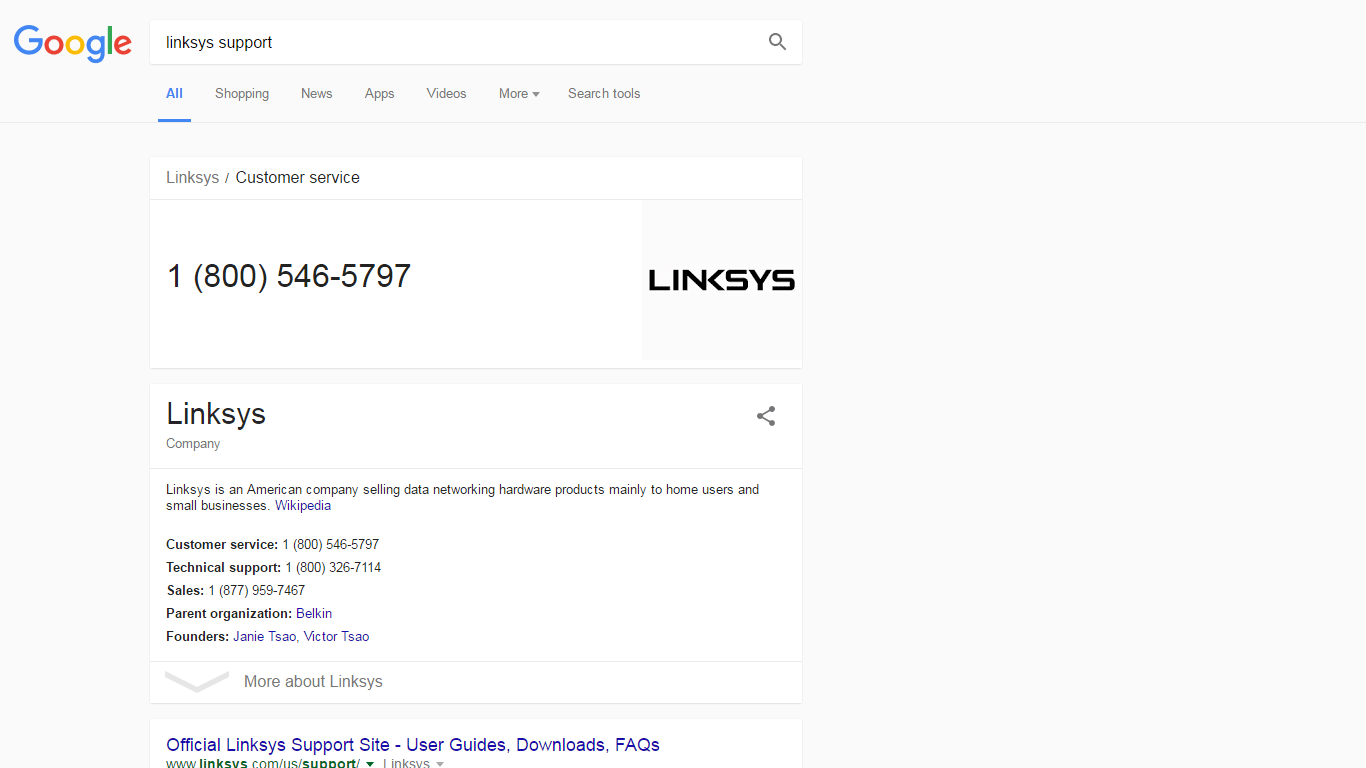Image resolution: width=1366 pixels, height=768 pixels.
Task: Click the Search tools button
Action: tap(604, 94)
